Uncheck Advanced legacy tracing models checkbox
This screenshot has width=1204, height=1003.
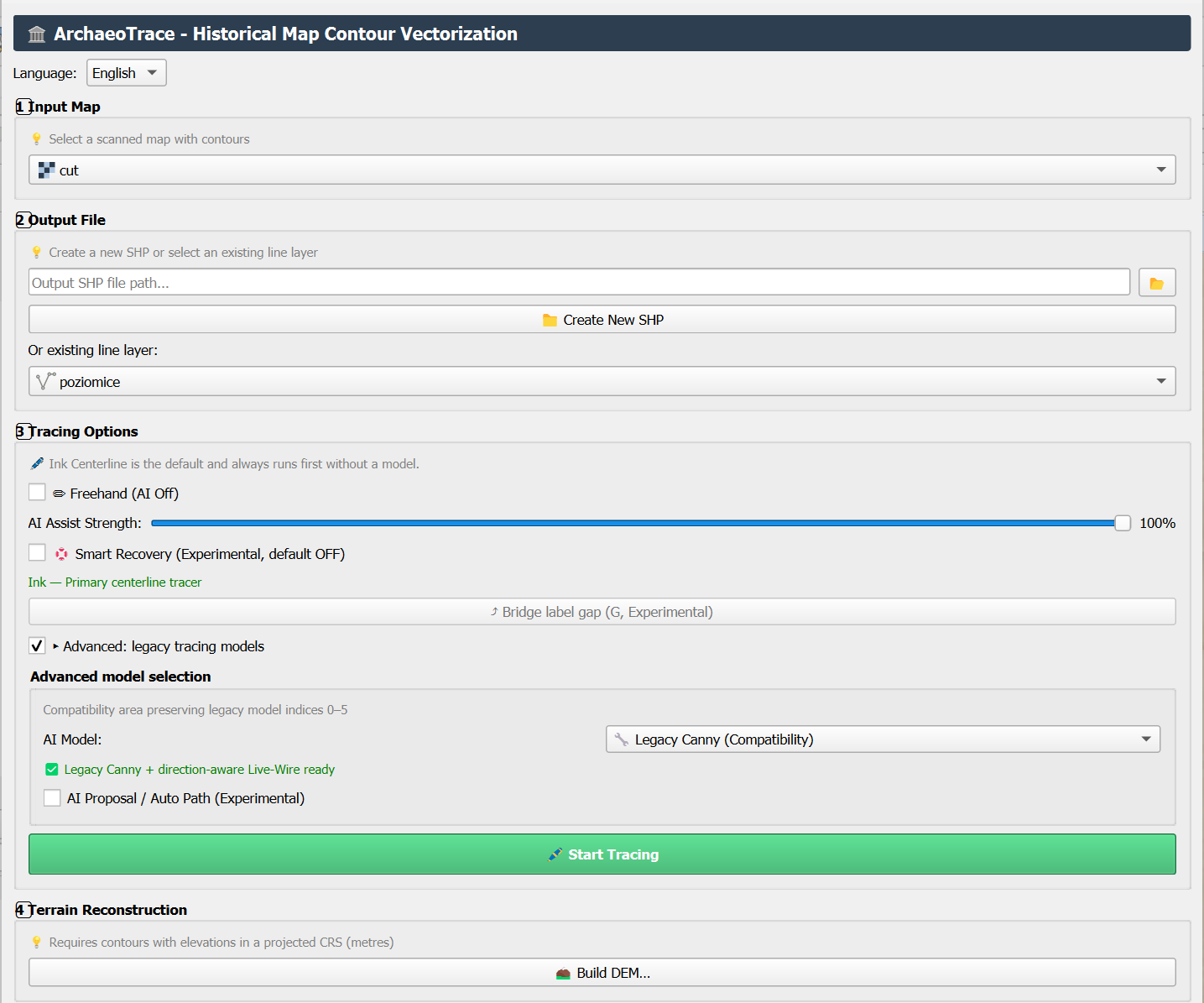coord(37,645)
